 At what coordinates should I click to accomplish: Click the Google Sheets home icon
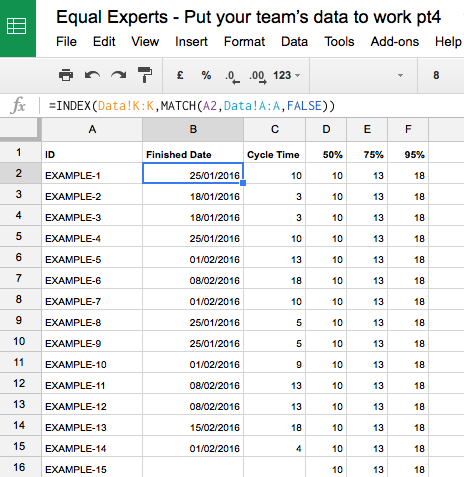pos(17,27)
